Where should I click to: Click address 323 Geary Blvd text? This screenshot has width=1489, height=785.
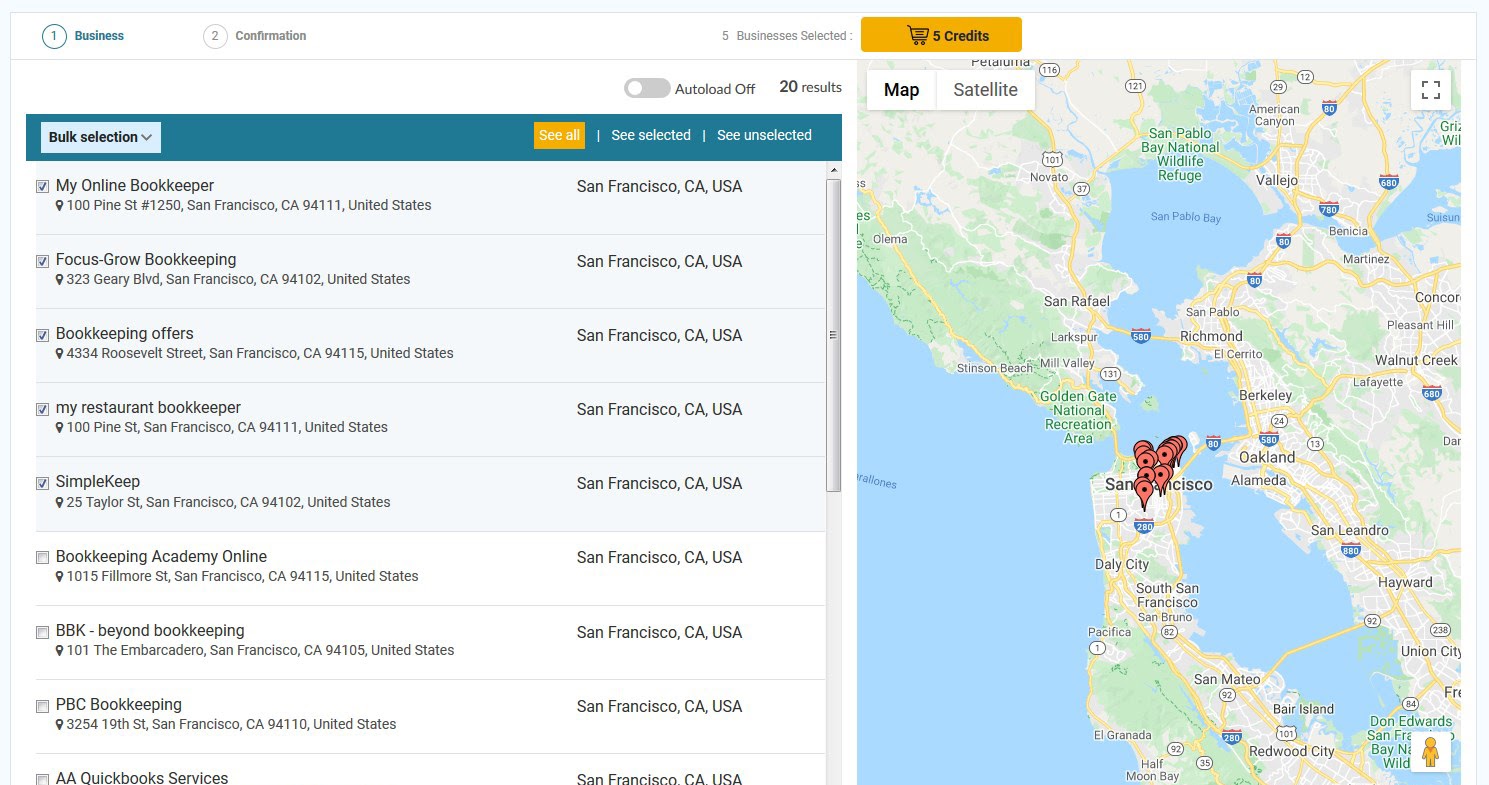[238, 279]
